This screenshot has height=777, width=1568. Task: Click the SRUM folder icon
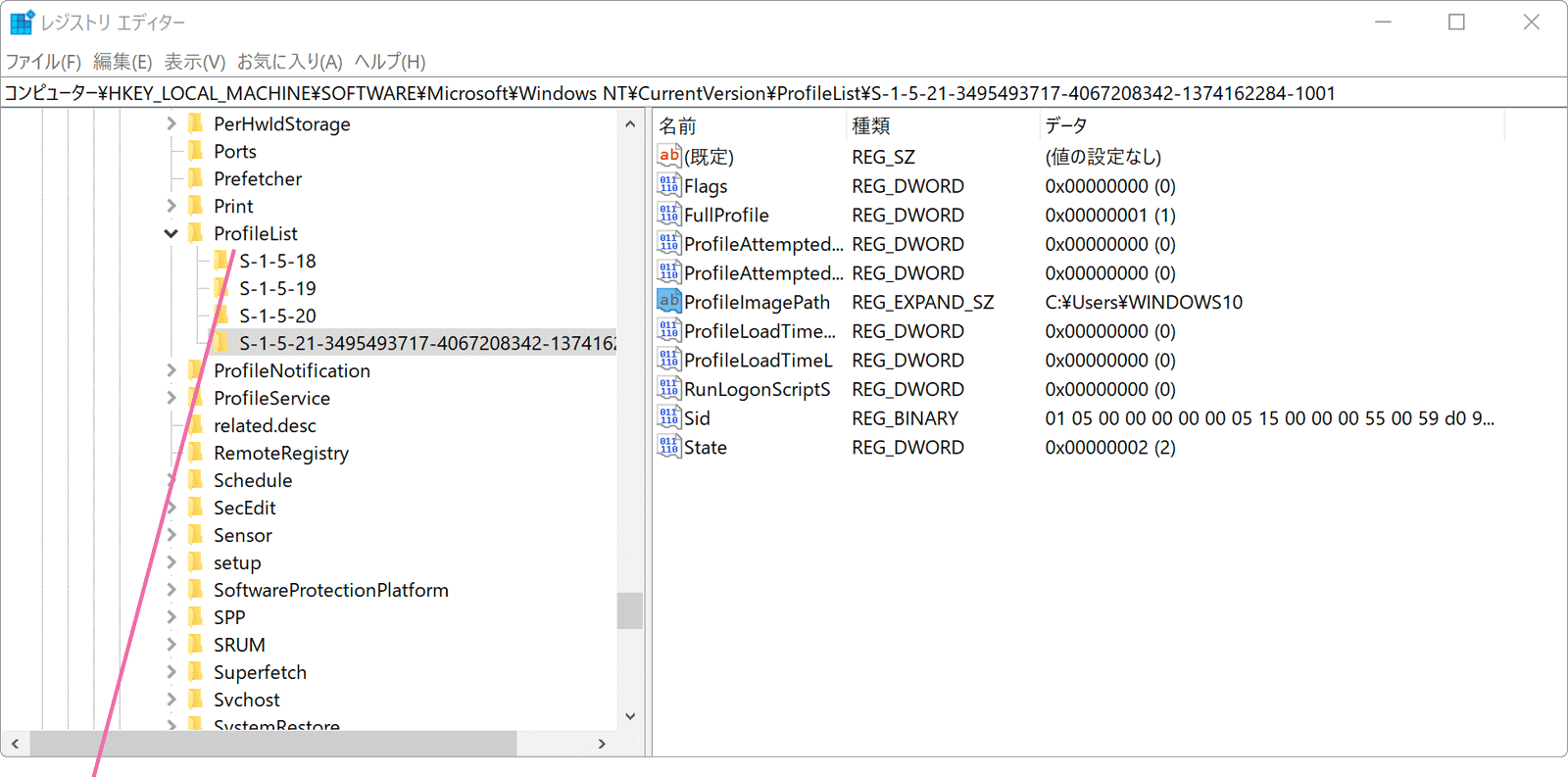click(195, 645)
